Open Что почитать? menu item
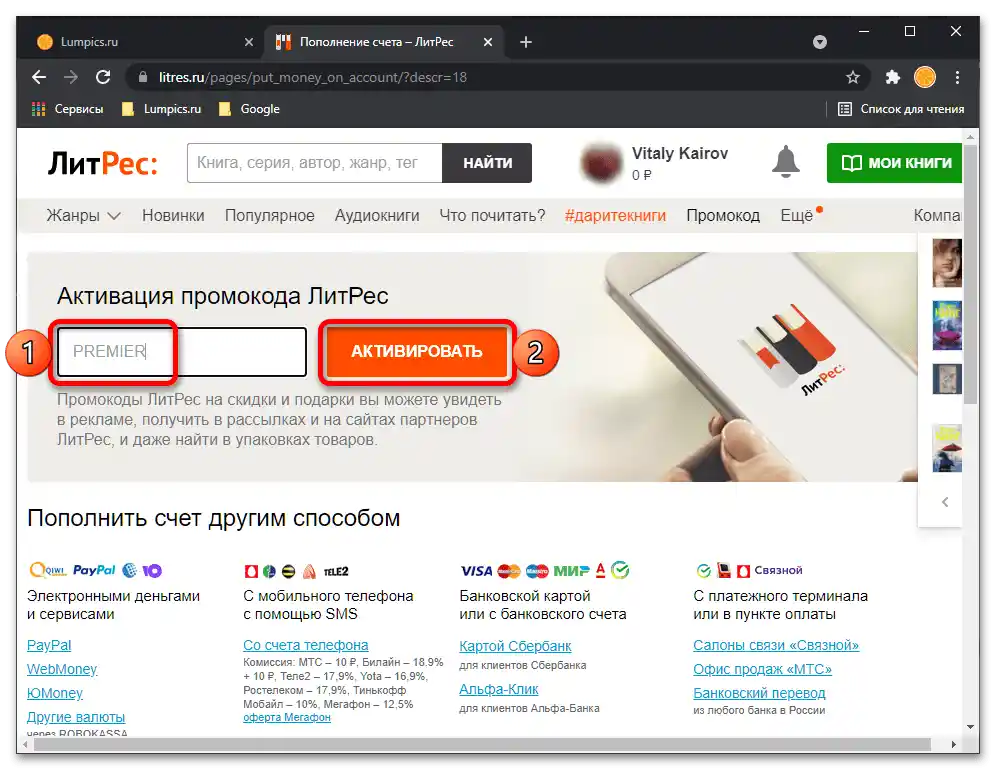Screen dimensions: 996x770 492,216
